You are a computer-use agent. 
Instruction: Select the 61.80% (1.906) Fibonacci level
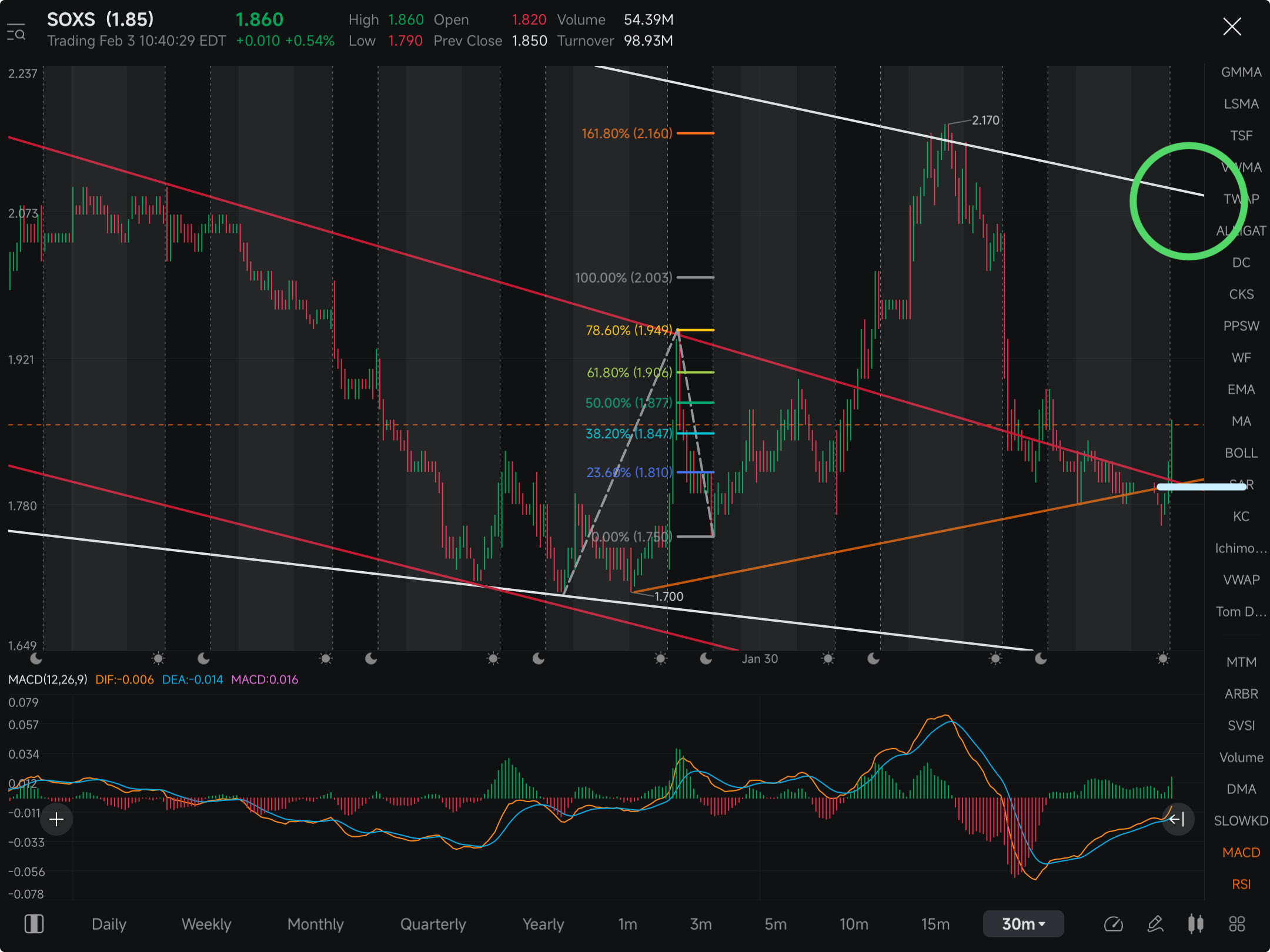(629, 373)
